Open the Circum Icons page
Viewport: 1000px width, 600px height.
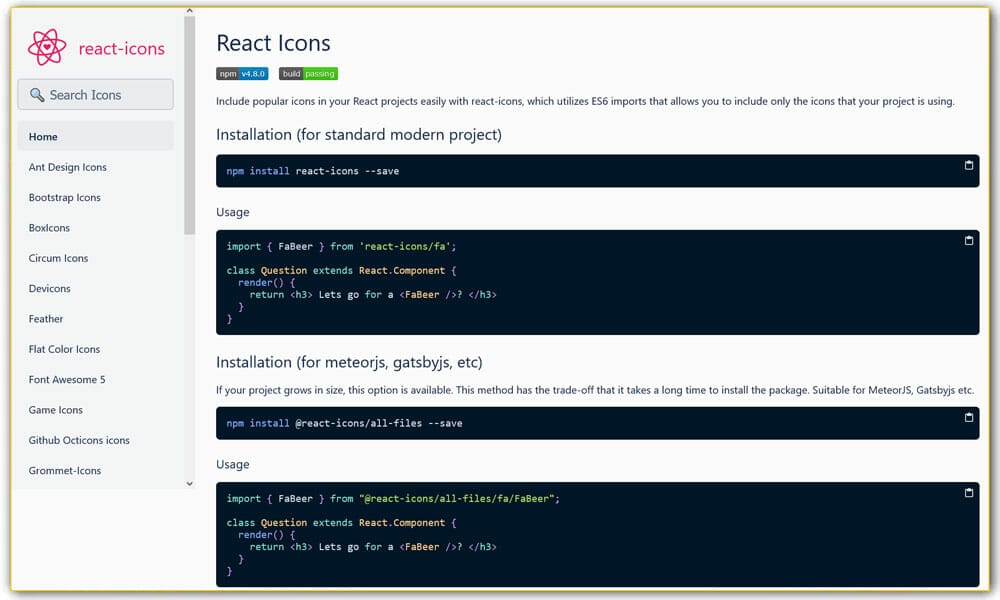[58, 258]
